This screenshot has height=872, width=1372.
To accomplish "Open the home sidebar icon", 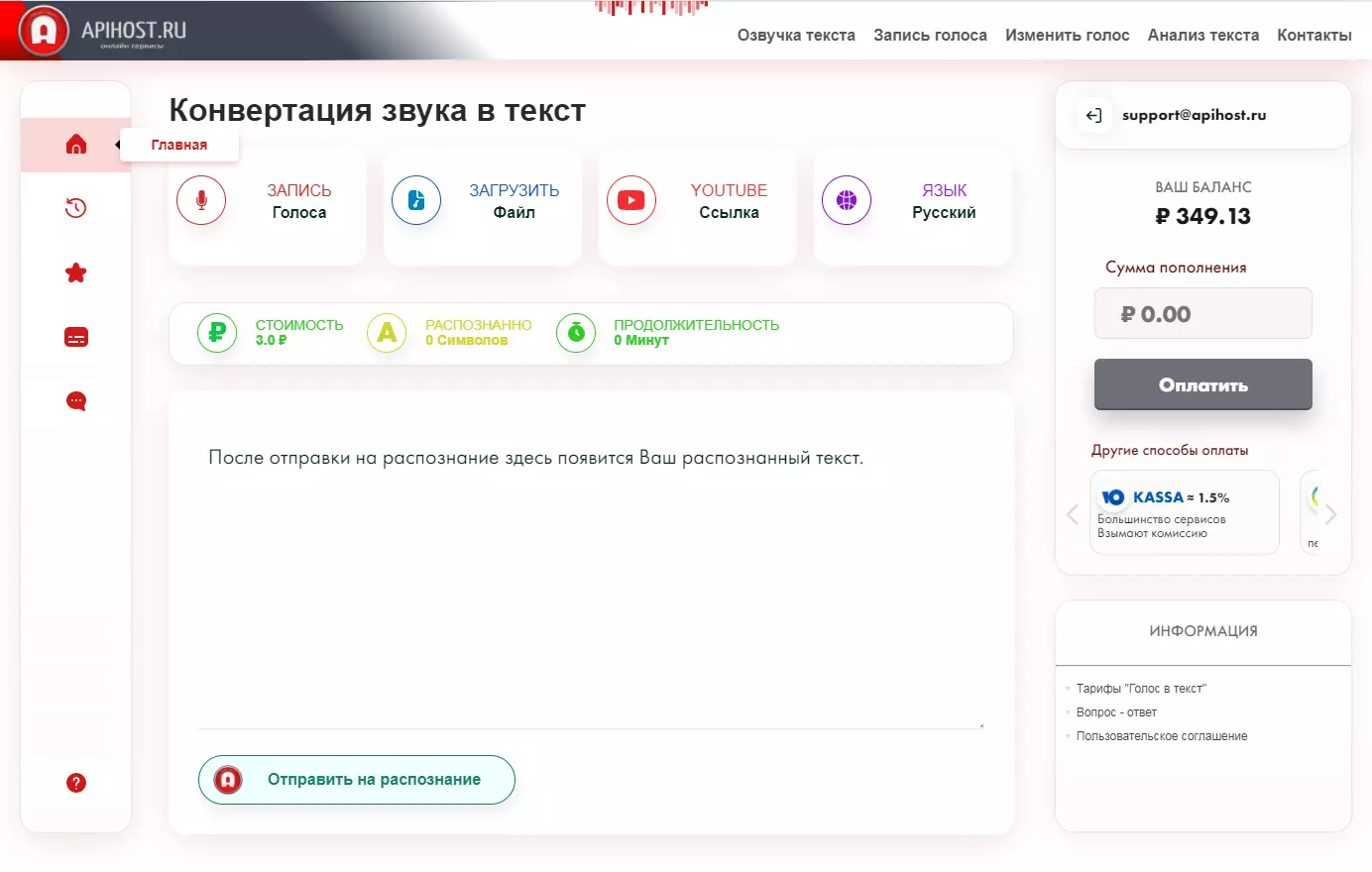I will pos(76,145).
